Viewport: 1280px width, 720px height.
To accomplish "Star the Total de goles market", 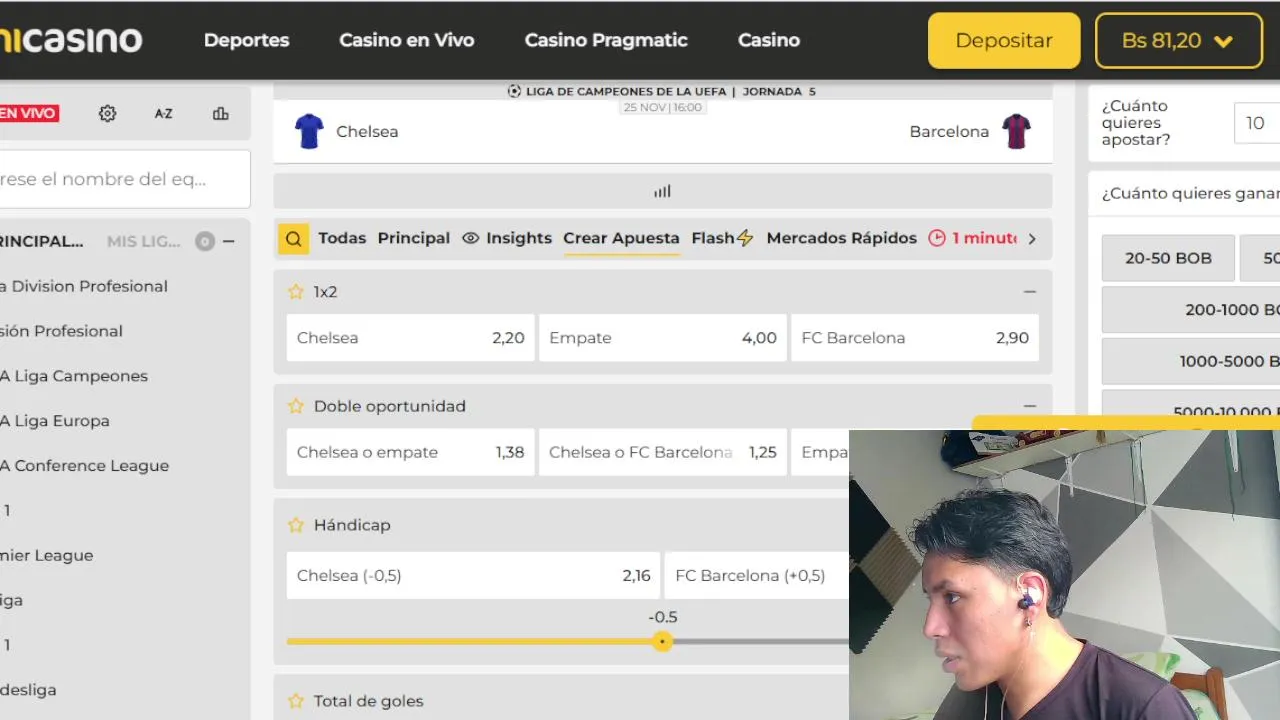I will pos(296,701).
